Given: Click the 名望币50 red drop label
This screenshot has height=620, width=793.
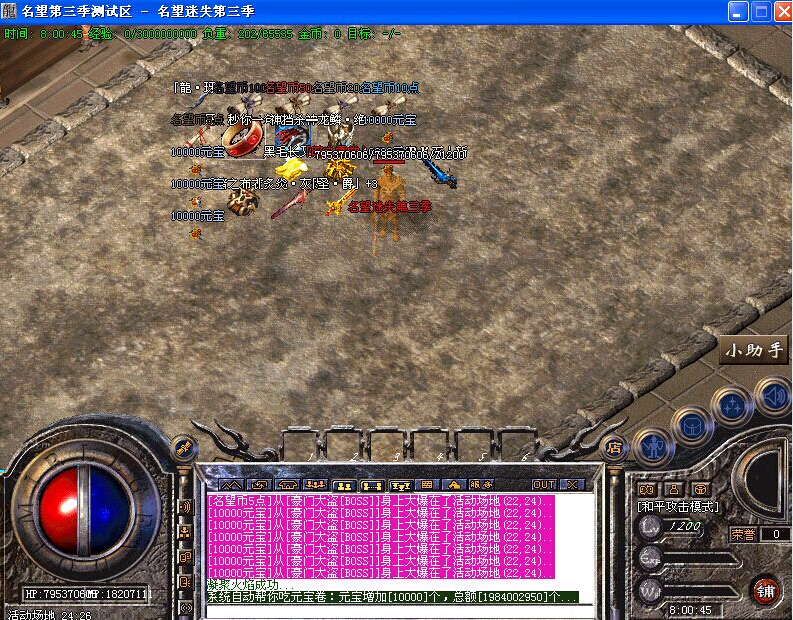Looking at the screenshot, I should click(289, 88).
